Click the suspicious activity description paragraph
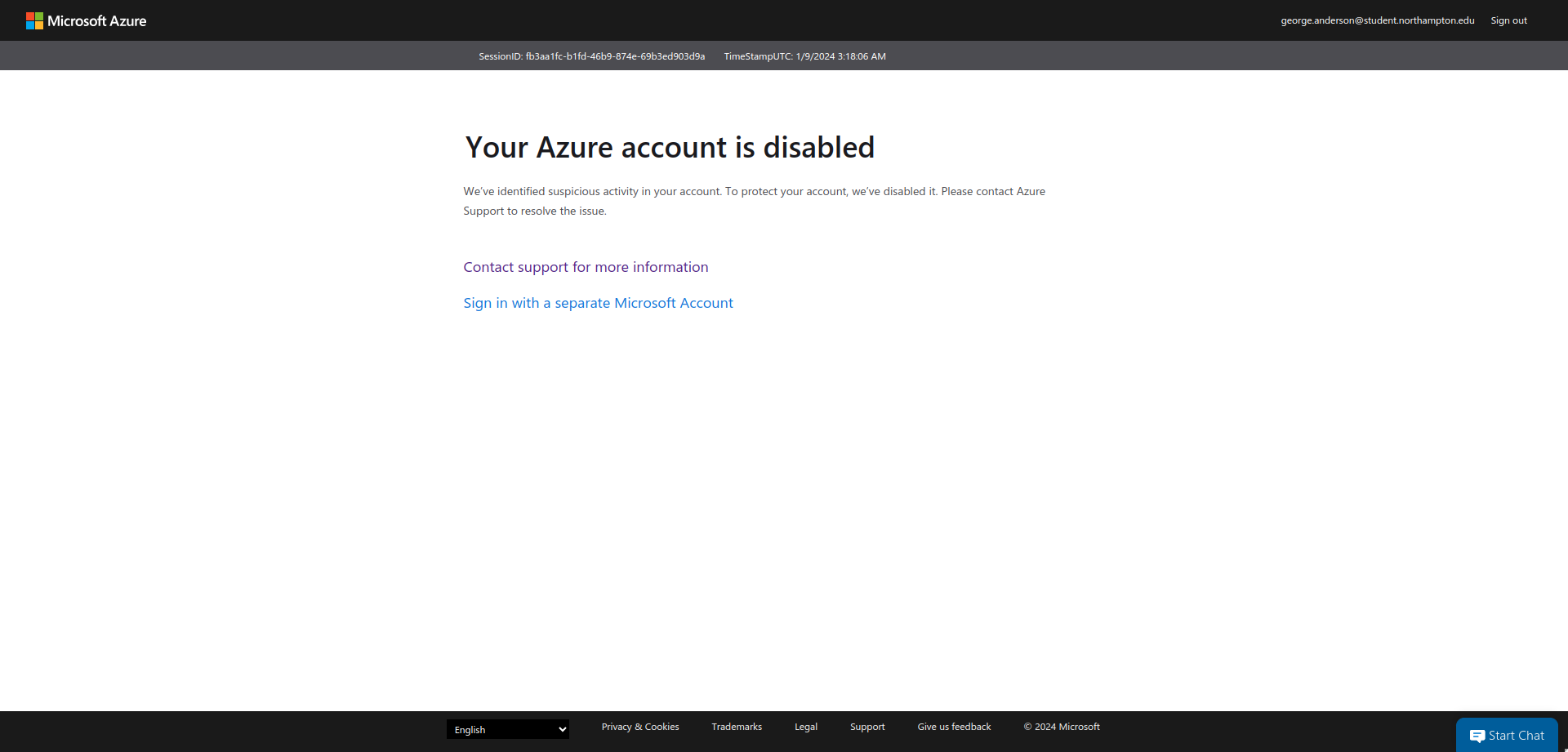Image resolution: width=1568 pixels, height=752 pixels. click(754, 200)
